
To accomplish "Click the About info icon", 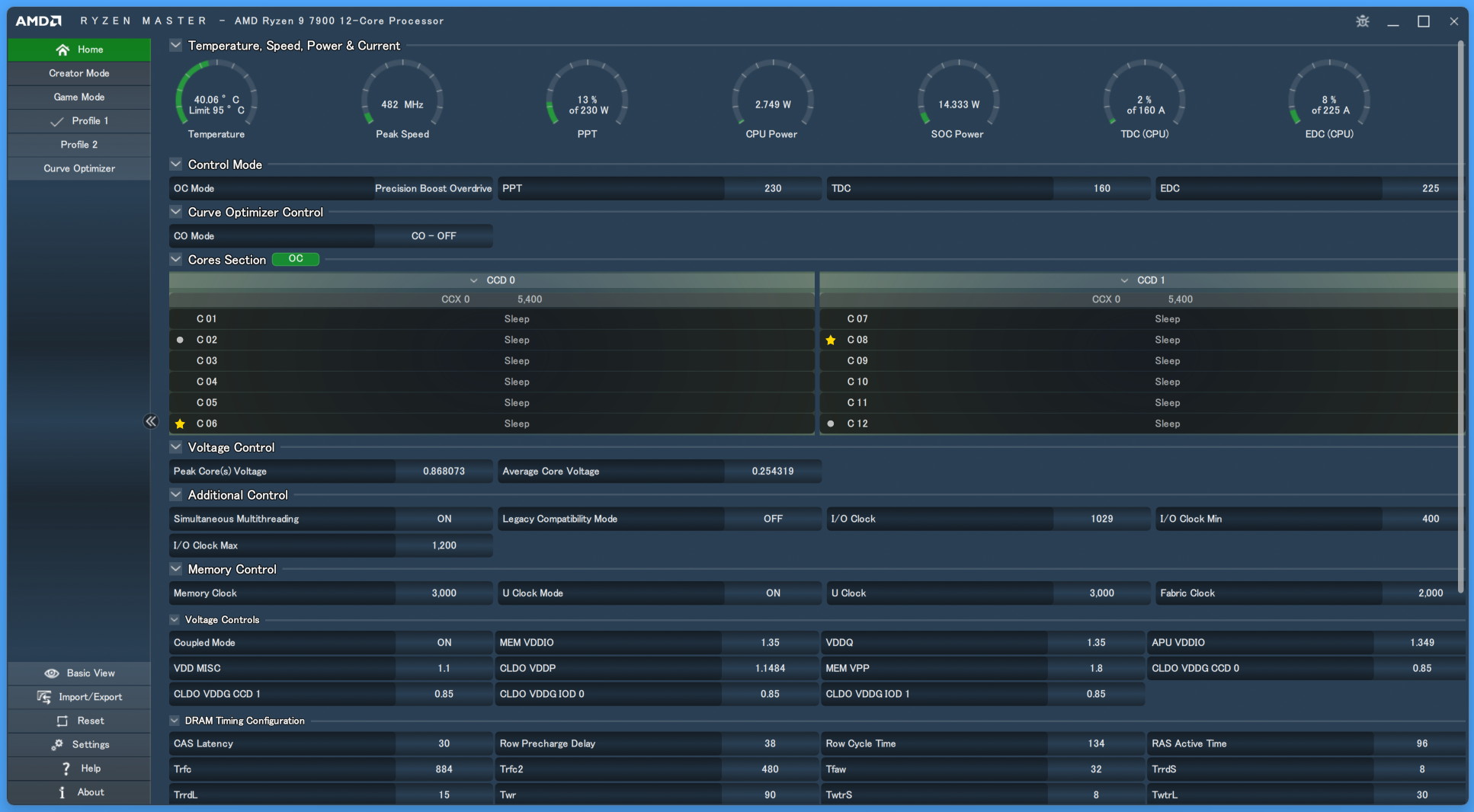I will click(x=62, y=792).
